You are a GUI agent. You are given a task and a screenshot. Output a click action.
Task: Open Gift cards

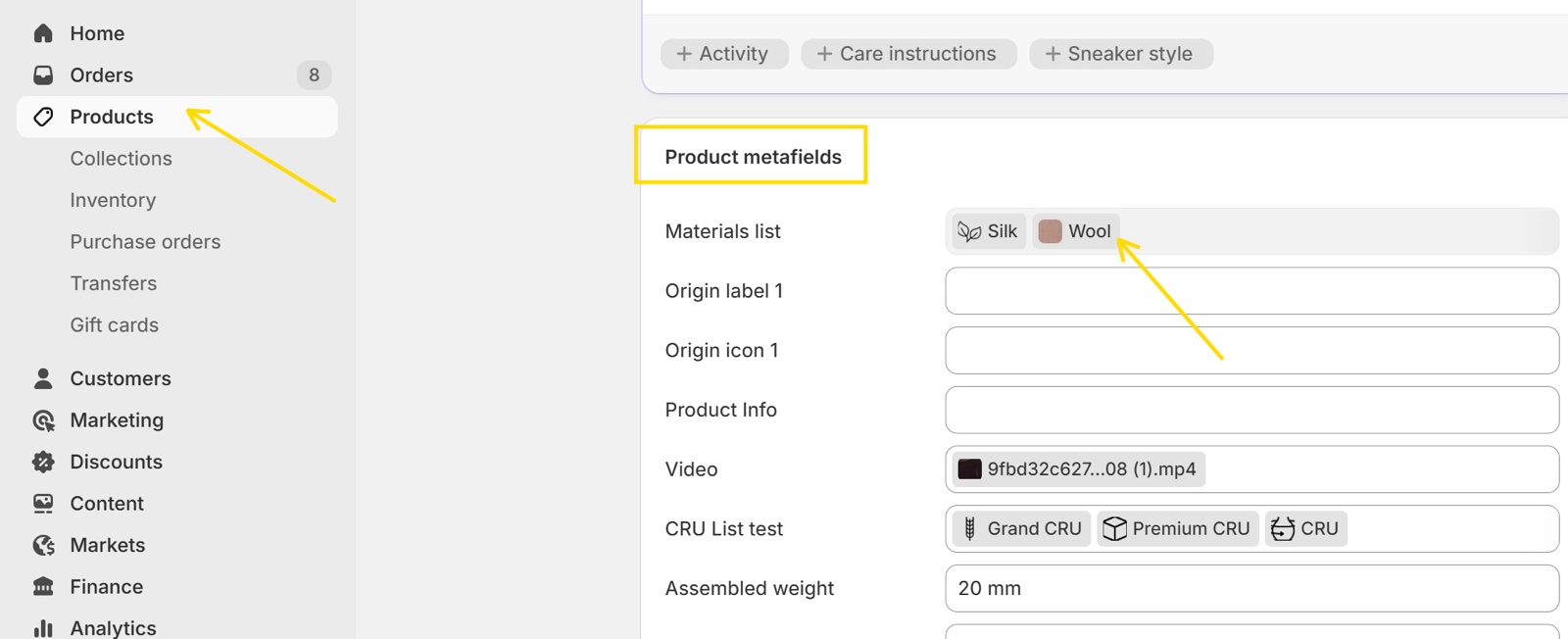pyautogui.click(x=114, y=325)
